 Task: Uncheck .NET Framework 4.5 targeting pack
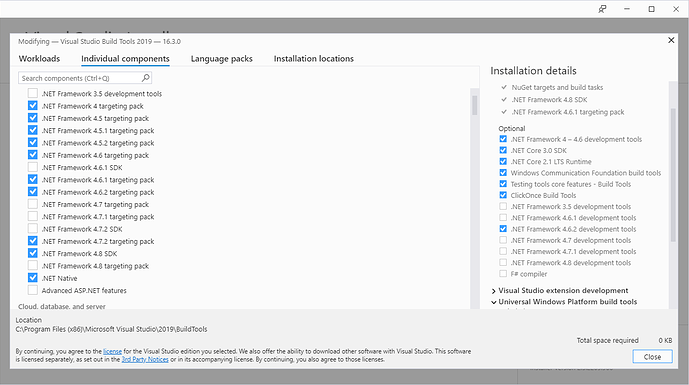(x=33, y=118)
